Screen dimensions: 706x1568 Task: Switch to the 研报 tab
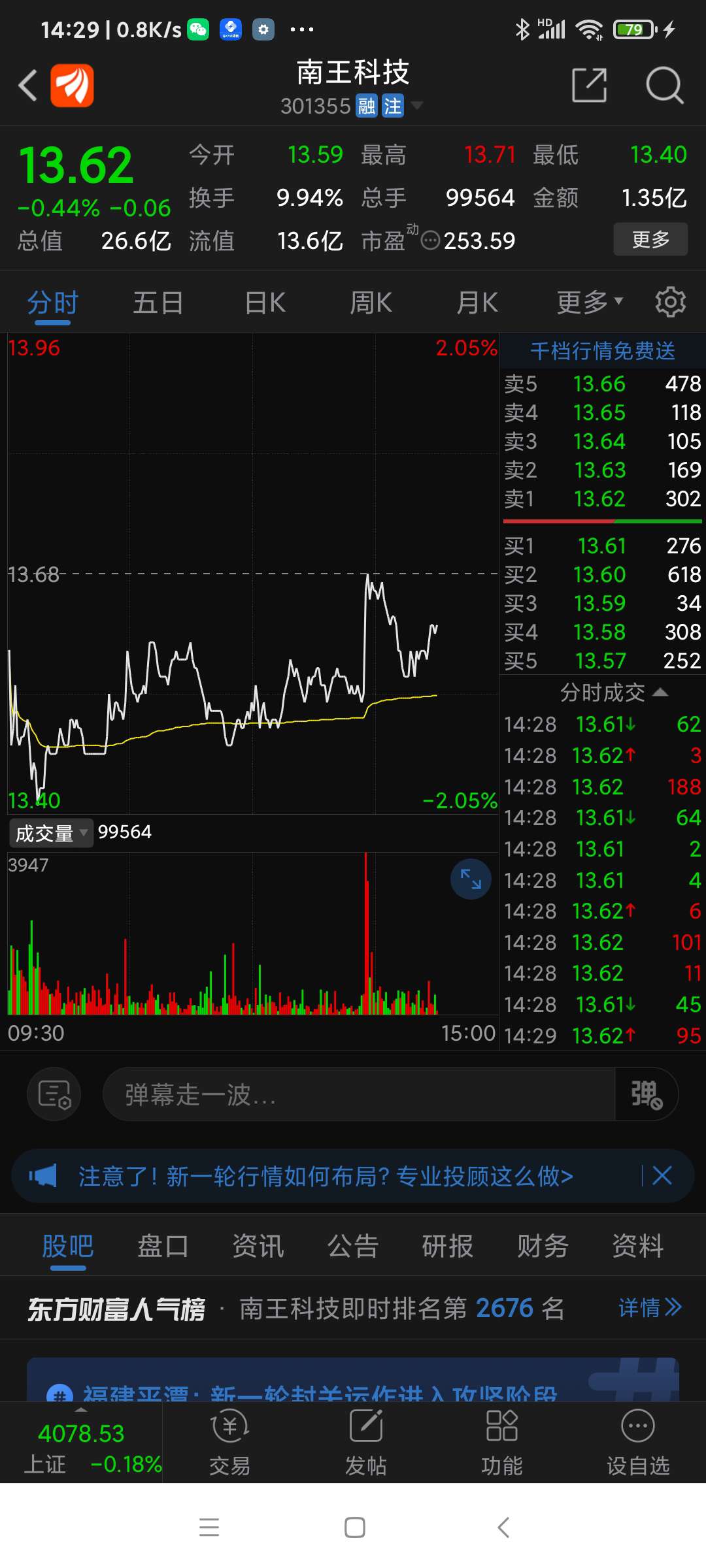coord(448,1246)
